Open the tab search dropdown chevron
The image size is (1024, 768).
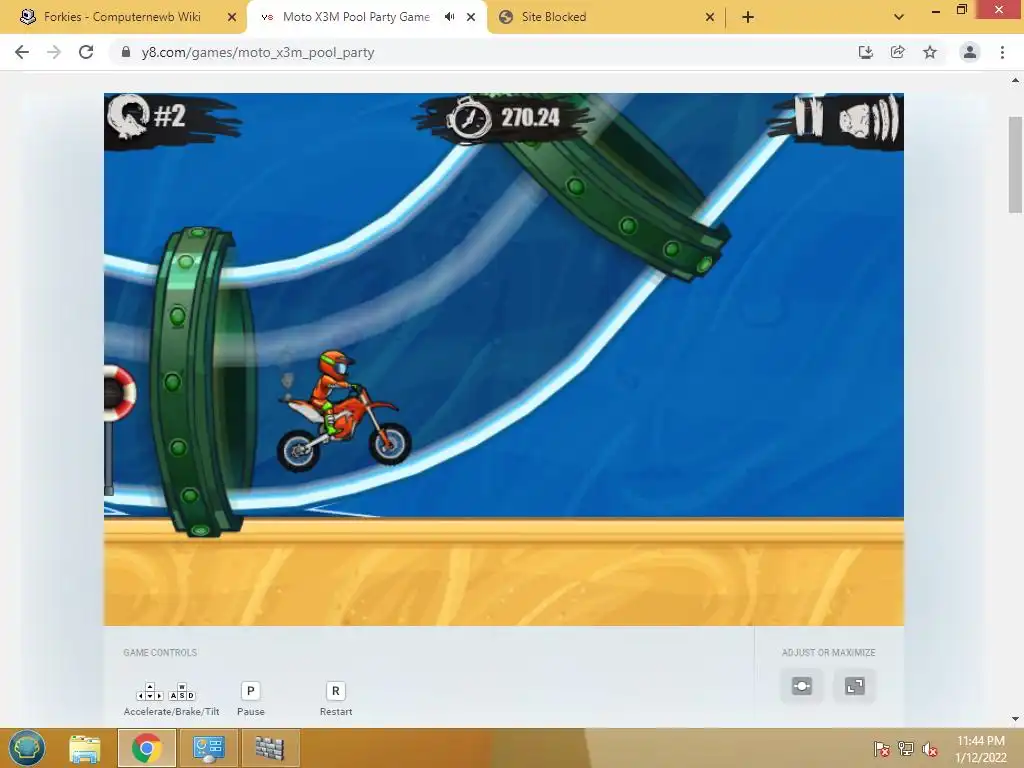click(899, 17)
